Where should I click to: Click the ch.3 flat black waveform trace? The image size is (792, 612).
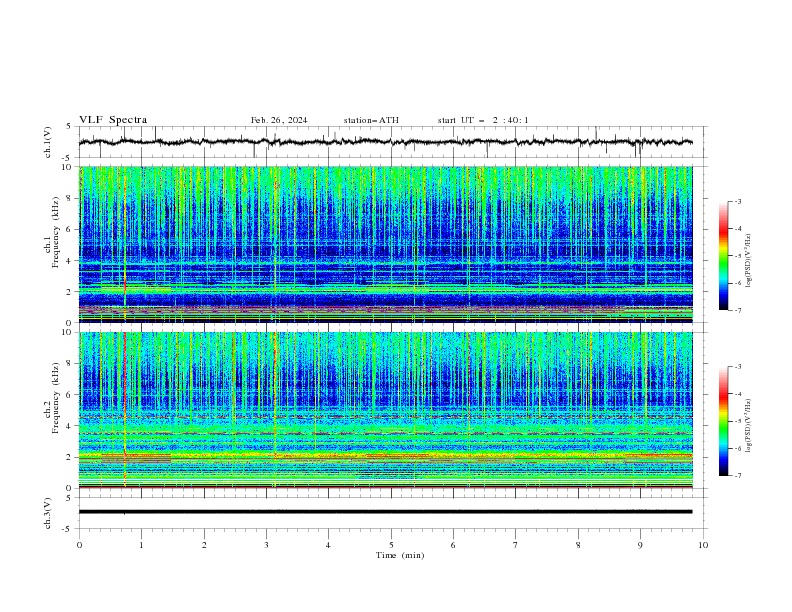click(385, 512)
